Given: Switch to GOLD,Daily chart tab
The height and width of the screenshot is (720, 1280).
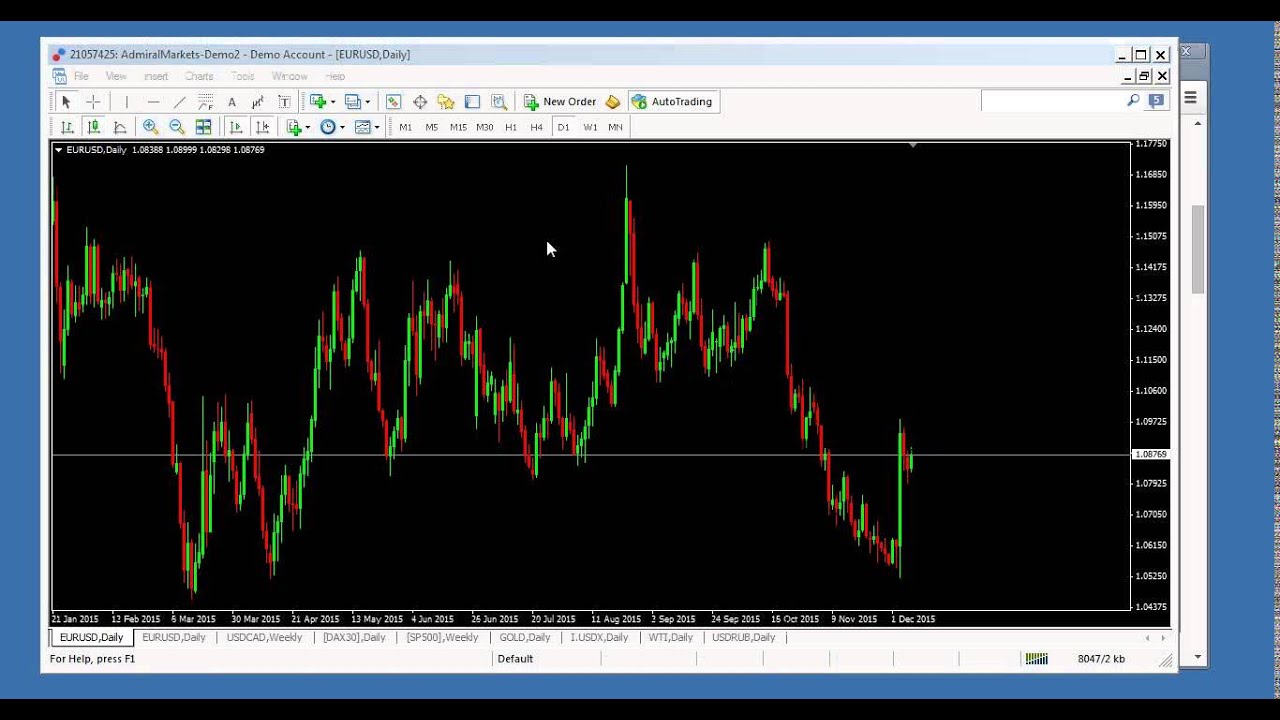Looking at the screenshot, I should pyautogui.click(x=525, y=637).
